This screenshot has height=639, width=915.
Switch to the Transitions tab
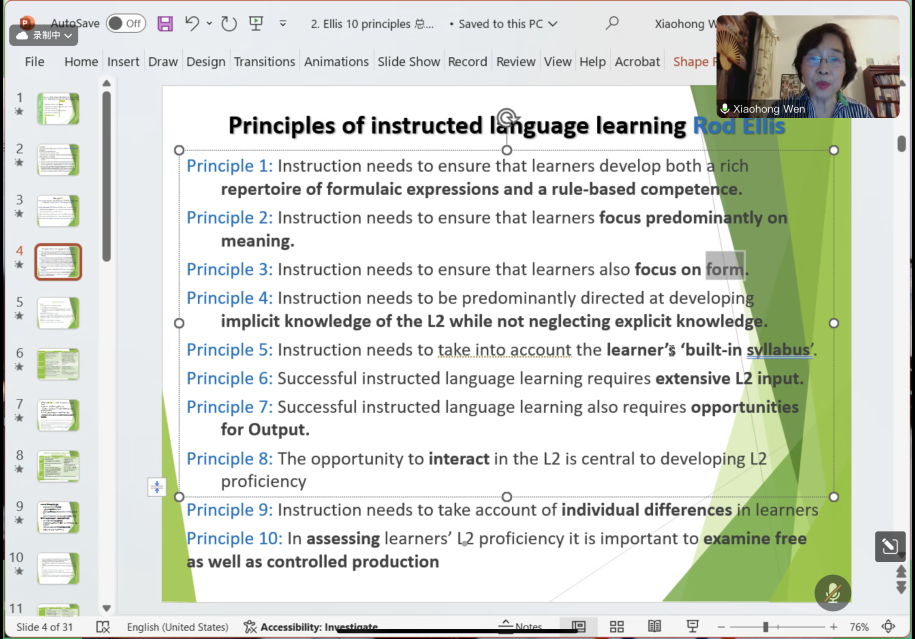(x=264, y=61)
